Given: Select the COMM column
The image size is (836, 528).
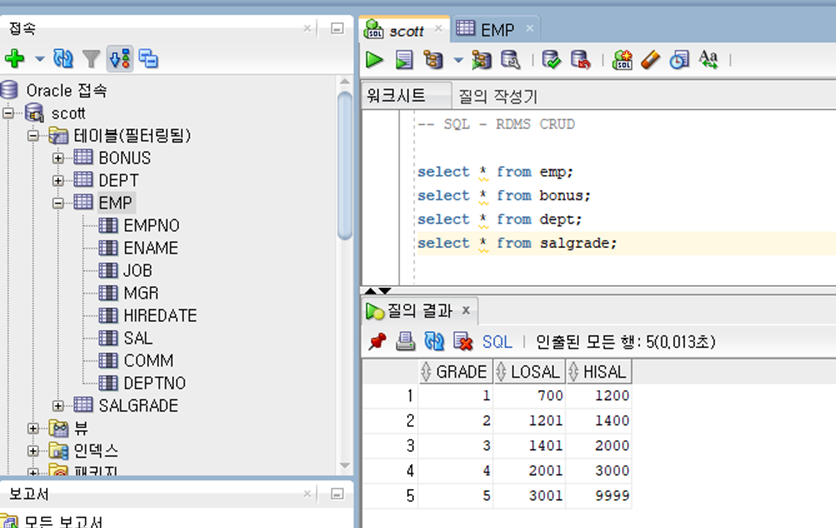Looking at the screenshot, I should coord(148,361).
